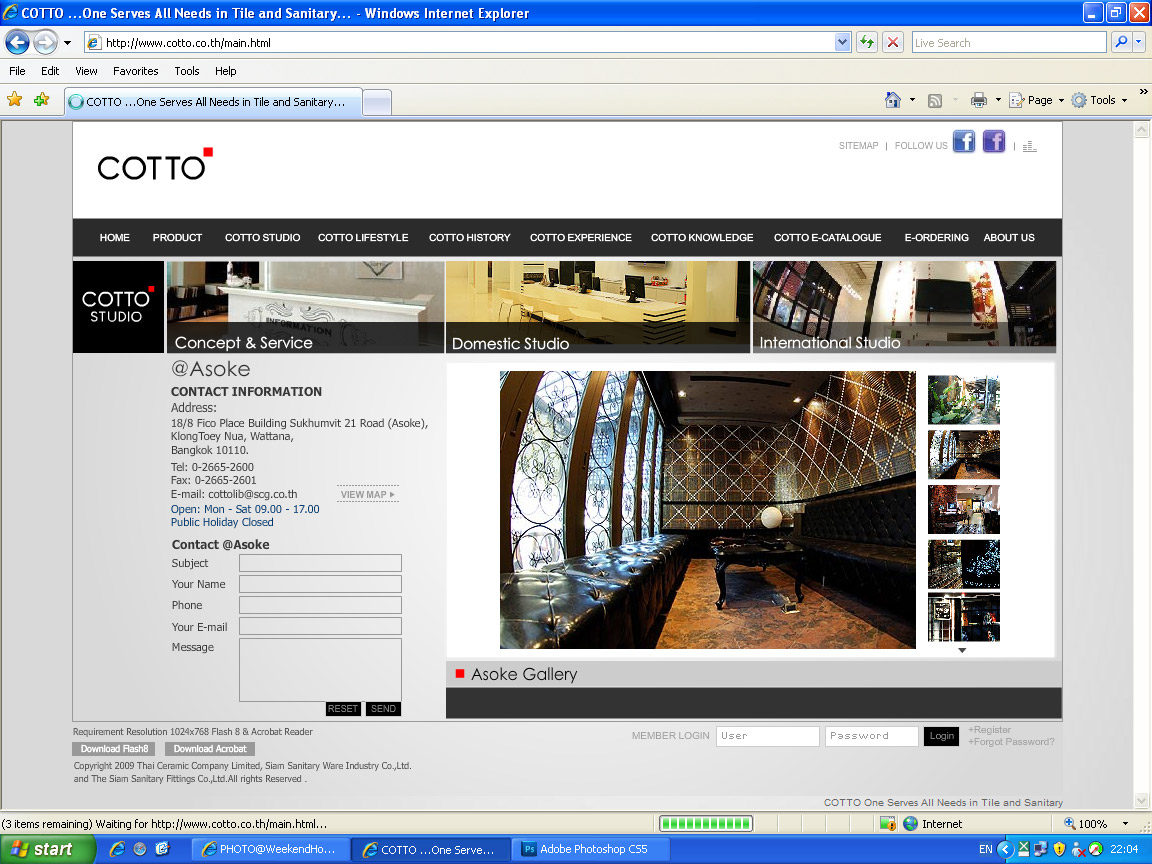Click the Refresh page icon
The height and width of the screenshot is (864, 1152).
[866, 42]
